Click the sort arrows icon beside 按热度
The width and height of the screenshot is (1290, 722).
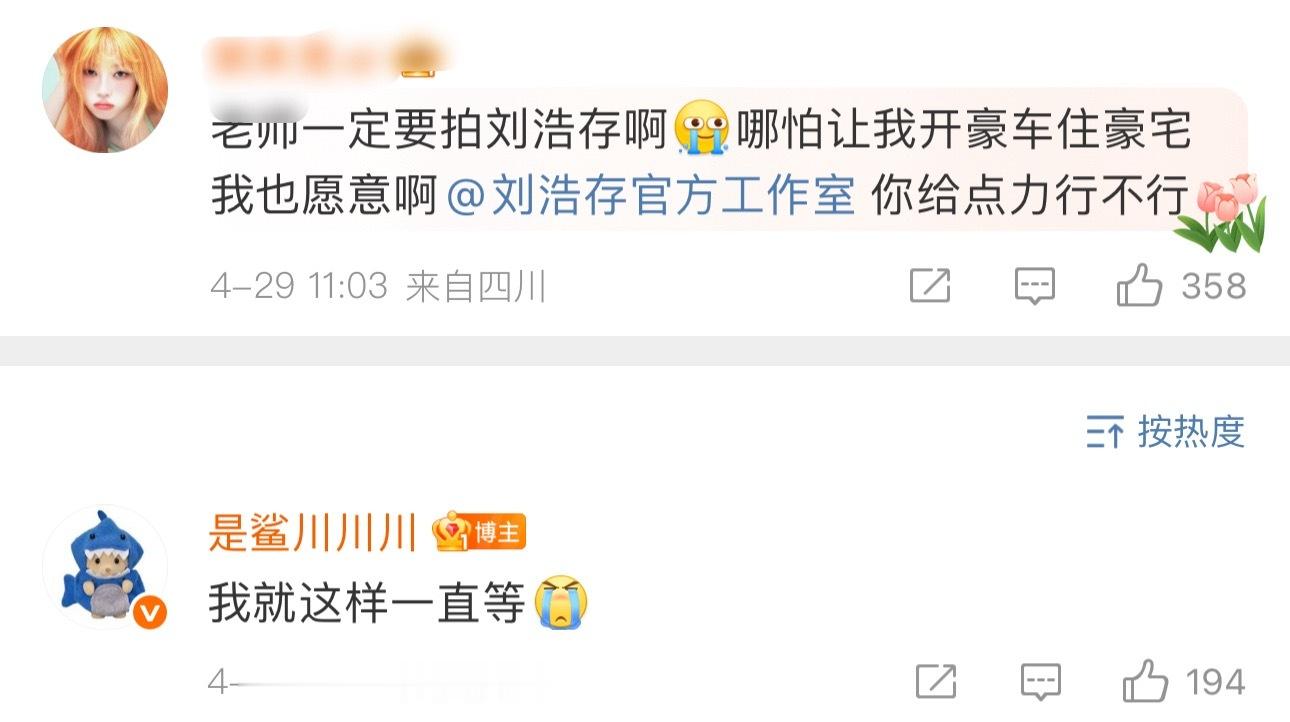tap(1105, 432)
